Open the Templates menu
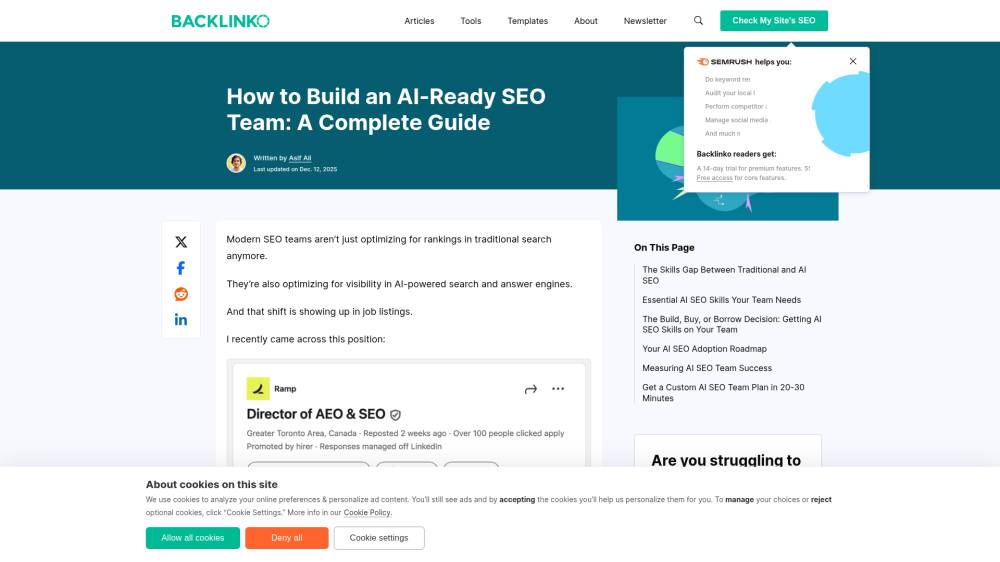The image size is (1000, 562). [527, 21]
